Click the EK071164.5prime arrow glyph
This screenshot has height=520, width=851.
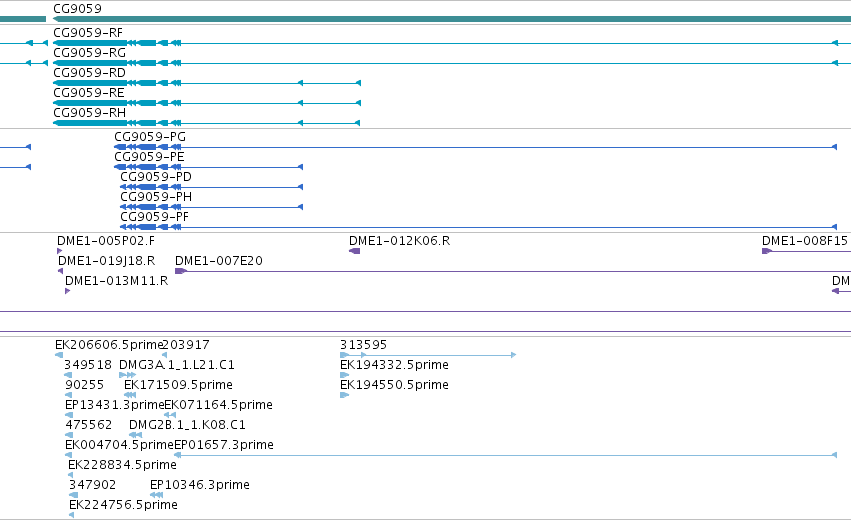click(170, 415)
